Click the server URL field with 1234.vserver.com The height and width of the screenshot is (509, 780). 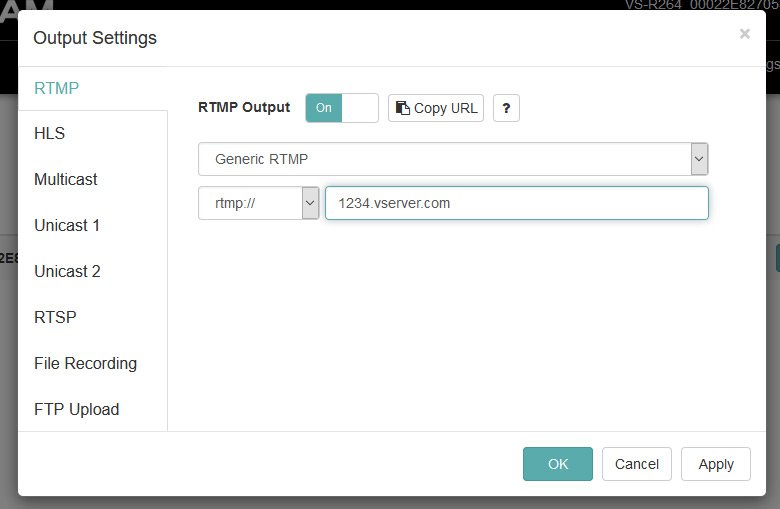coord(516,203)
